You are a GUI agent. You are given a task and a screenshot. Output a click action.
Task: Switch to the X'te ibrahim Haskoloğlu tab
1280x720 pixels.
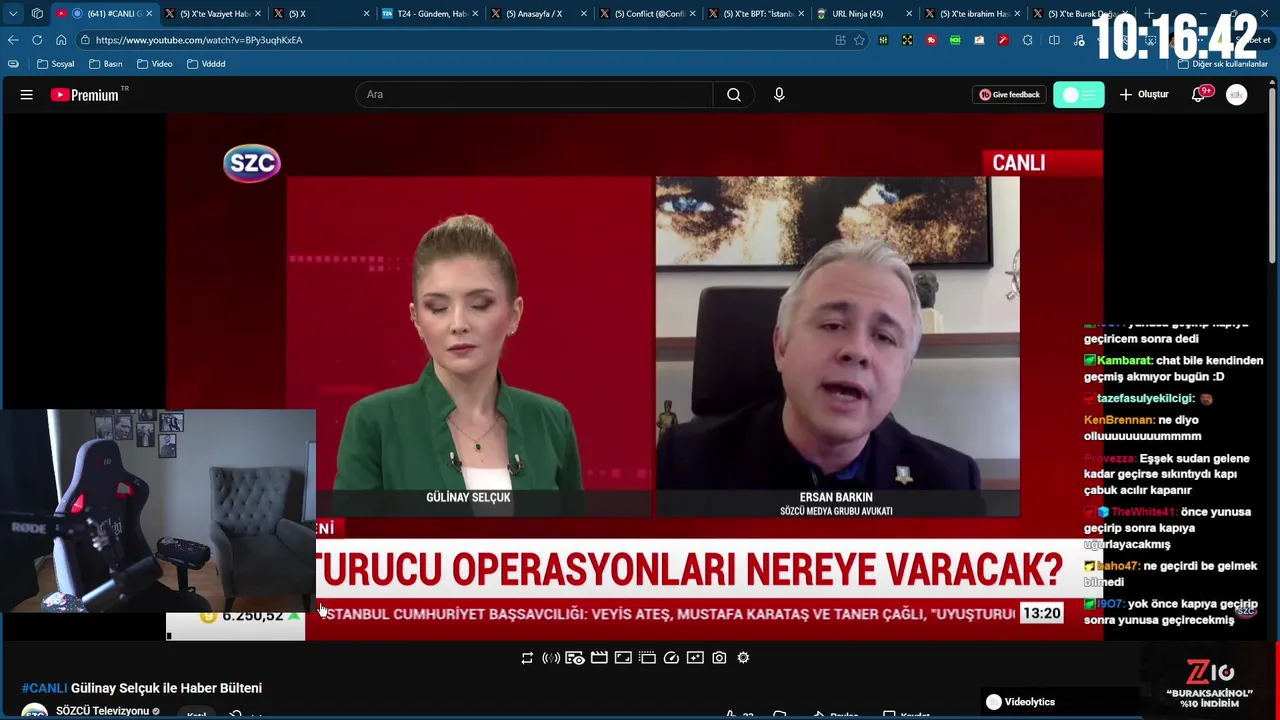tap(973, 14)
